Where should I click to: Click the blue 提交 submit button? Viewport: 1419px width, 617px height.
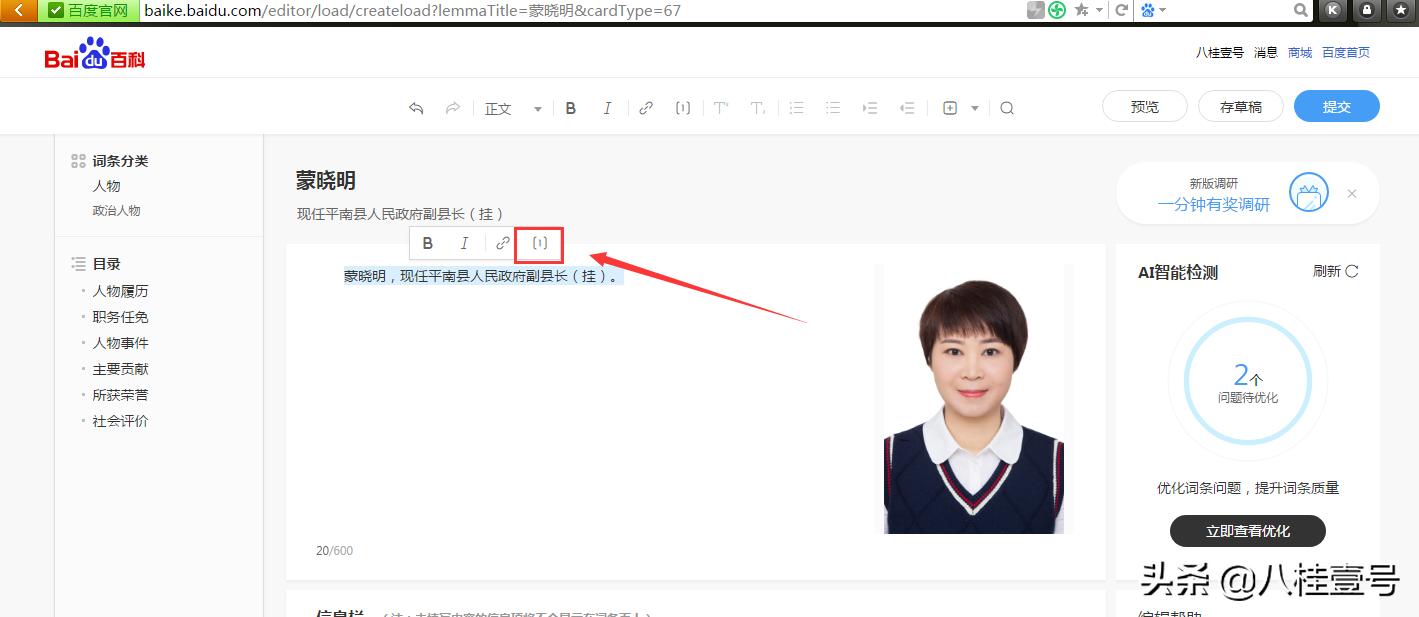pyautogui.click(x=1336, y=105)
